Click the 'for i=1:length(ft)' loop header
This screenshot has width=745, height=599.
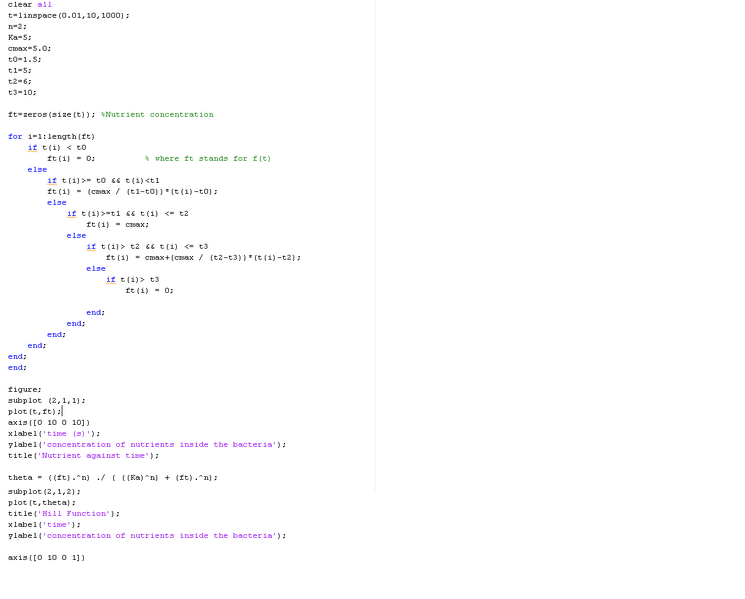point(51,136)
